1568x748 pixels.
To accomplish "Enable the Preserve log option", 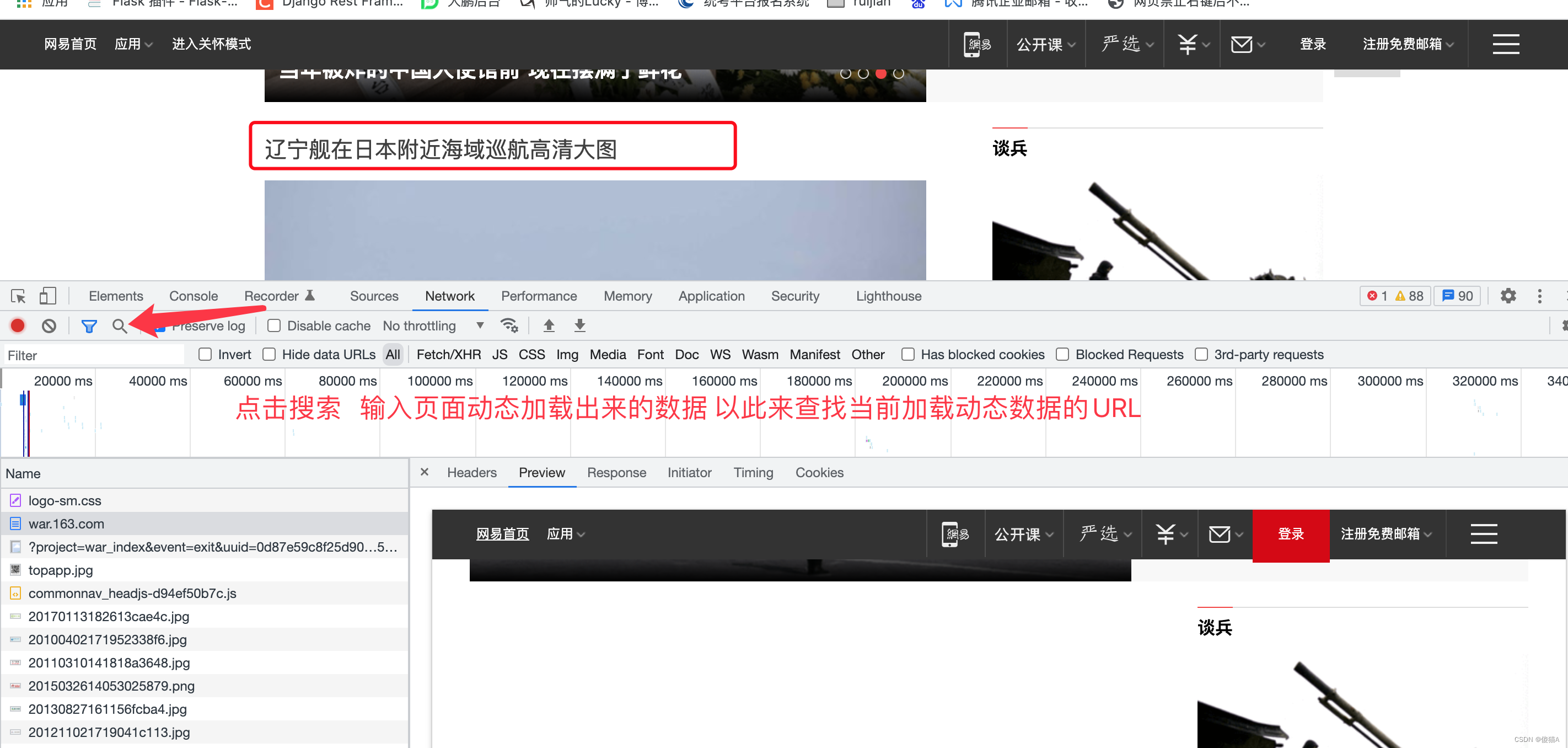I will pyautogui.click(x=159, y=325).
